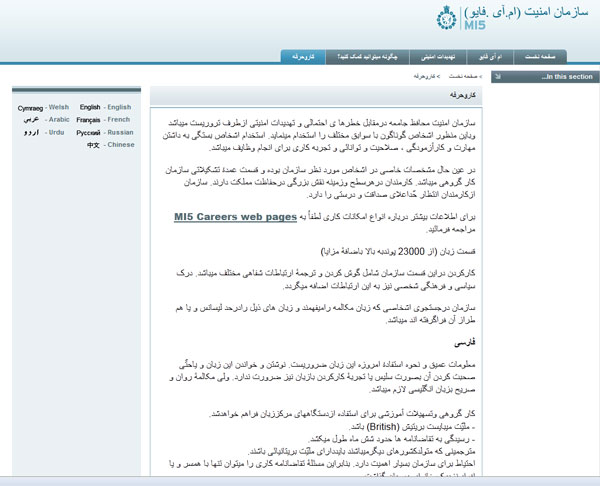Click the کاروحرفه breadcrumb link

pos(424,77)
